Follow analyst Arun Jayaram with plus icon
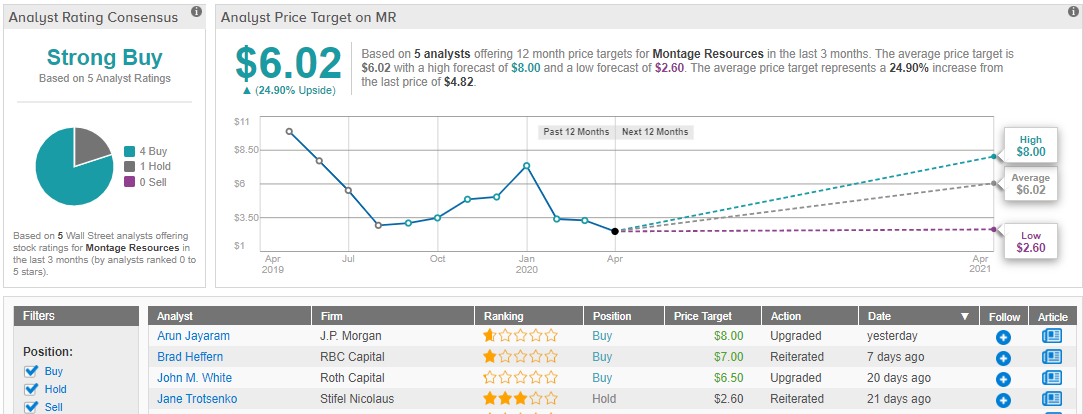This screenshot has width=1083, height=414. click(x=1003, y=337)
